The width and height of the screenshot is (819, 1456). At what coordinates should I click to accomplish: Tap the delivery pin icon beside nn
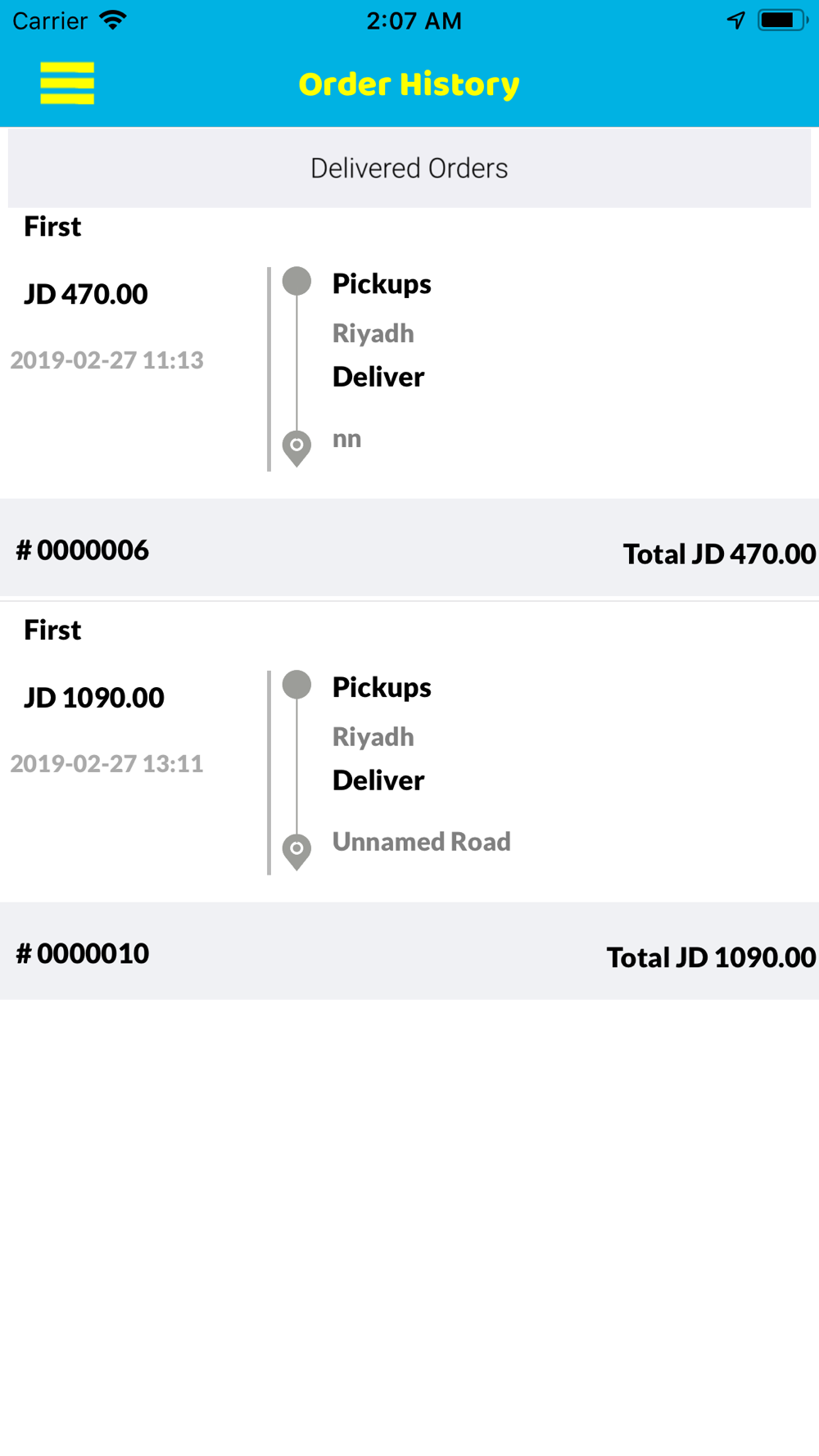point(296,449)
